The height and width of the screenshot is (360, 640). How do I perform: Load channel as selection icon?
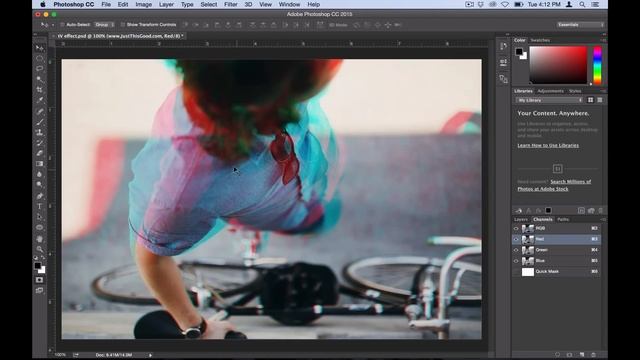[558, 355]
